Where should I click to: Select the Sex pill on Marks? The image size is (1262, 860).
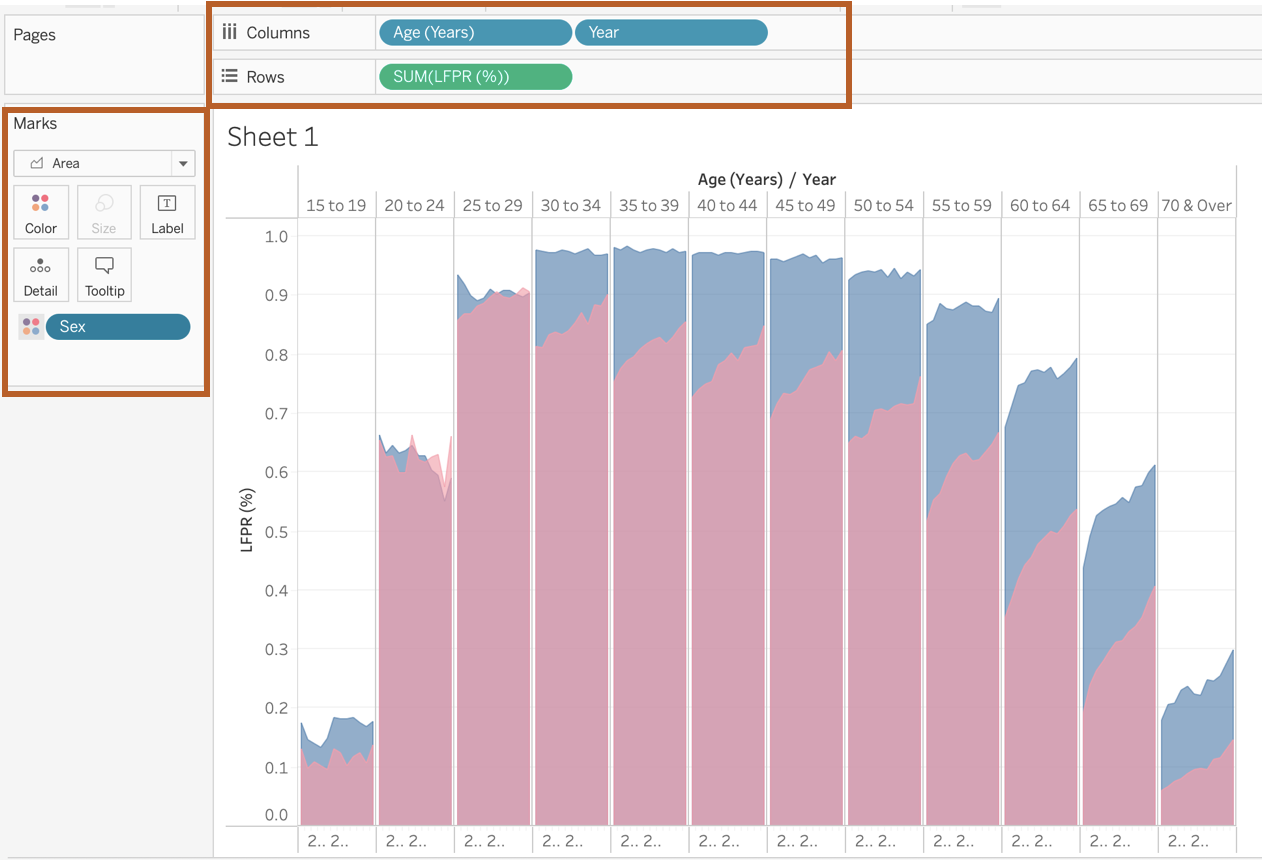coord(117,327)
